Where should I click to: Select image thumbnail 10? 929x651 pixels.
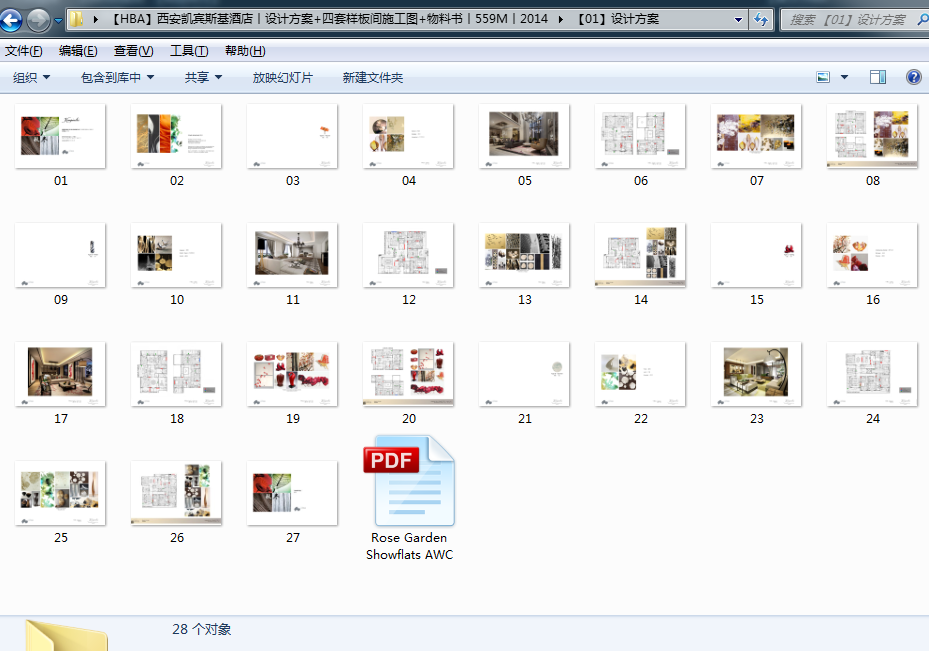pyautogui.click(x=176, y=255)
